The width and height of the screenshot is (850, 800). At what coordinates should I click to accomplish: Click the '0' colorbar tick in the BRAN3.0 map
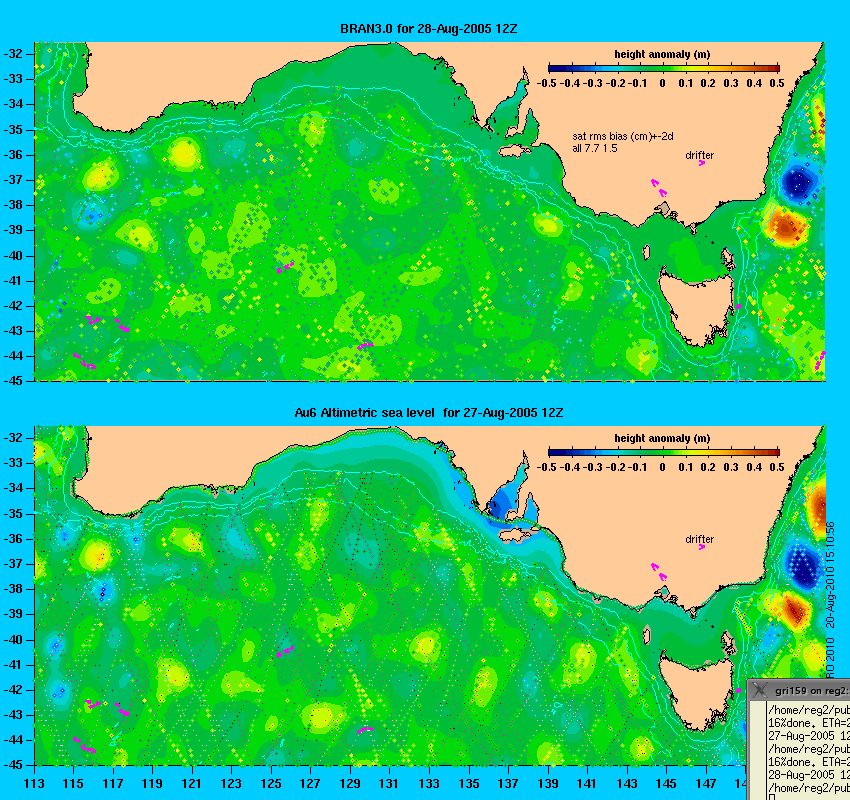click(x=662, y=83)
